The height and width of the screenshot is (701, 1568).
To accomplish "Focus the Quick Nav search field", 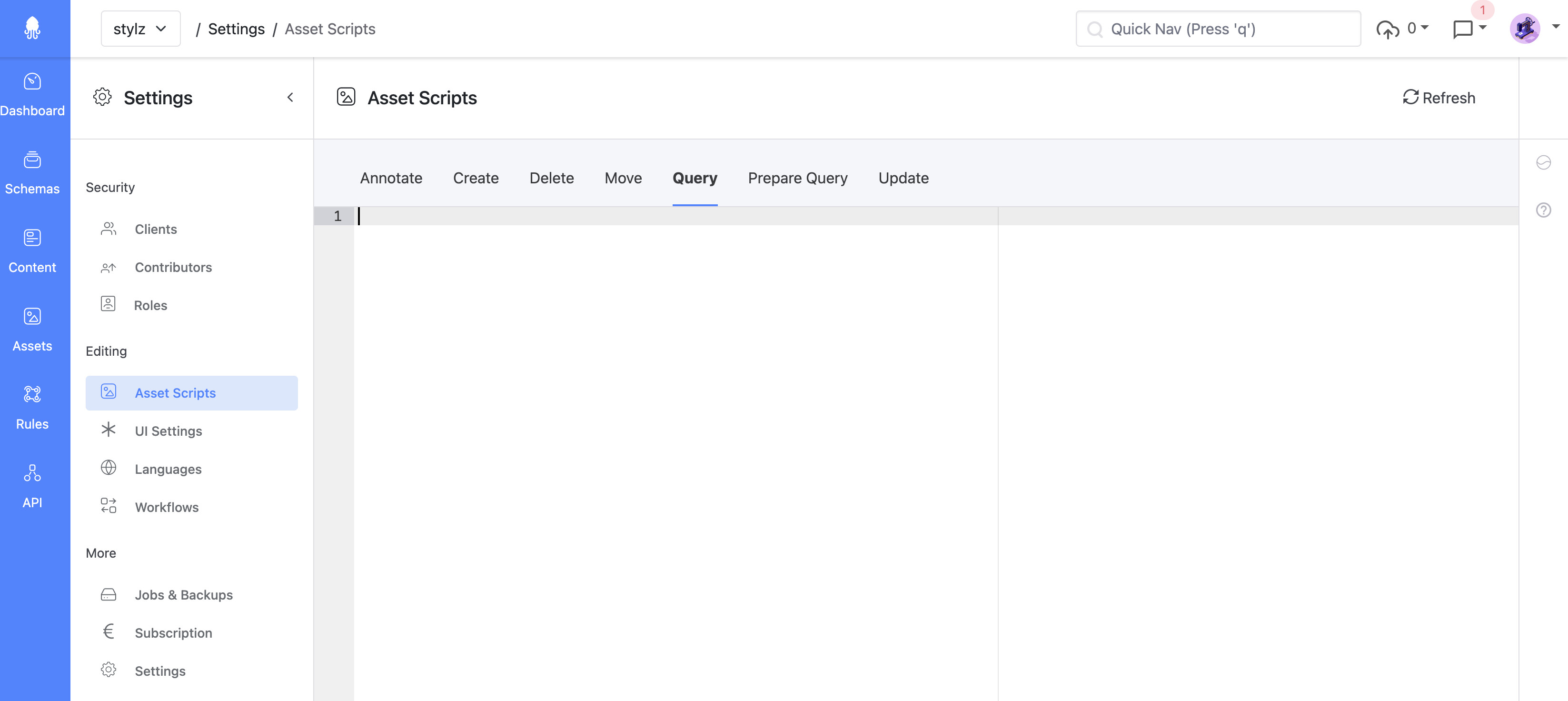I will click(1218, 29).
